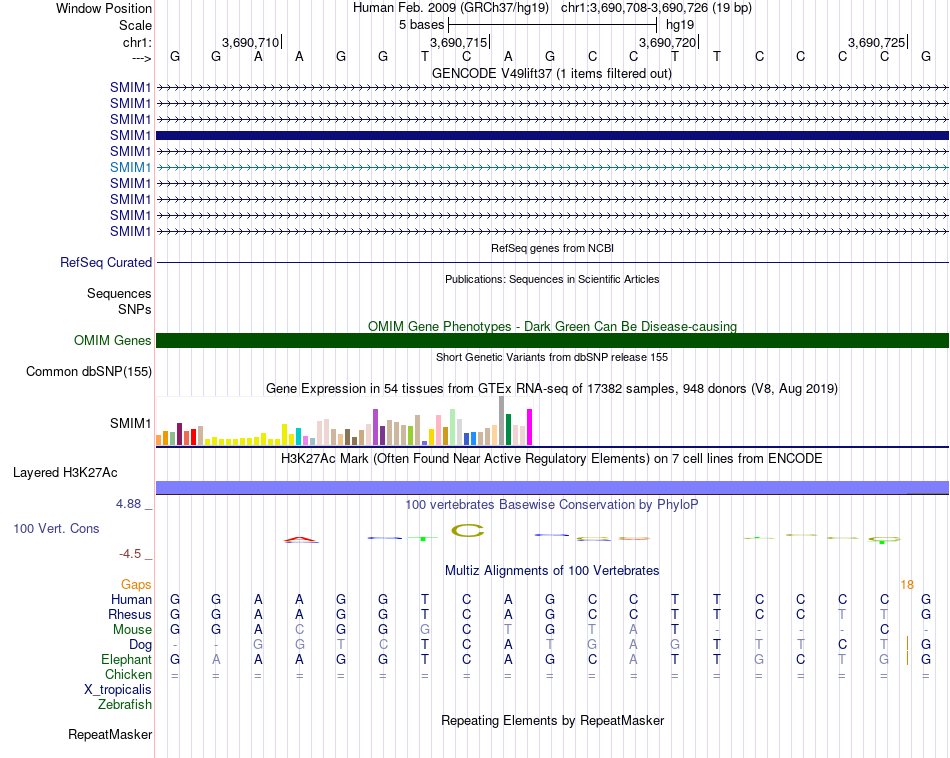The width and height of the screenshot is (950, 758).
Task: Click the Common dbSNP(155) track label
Action: point(89,371)
